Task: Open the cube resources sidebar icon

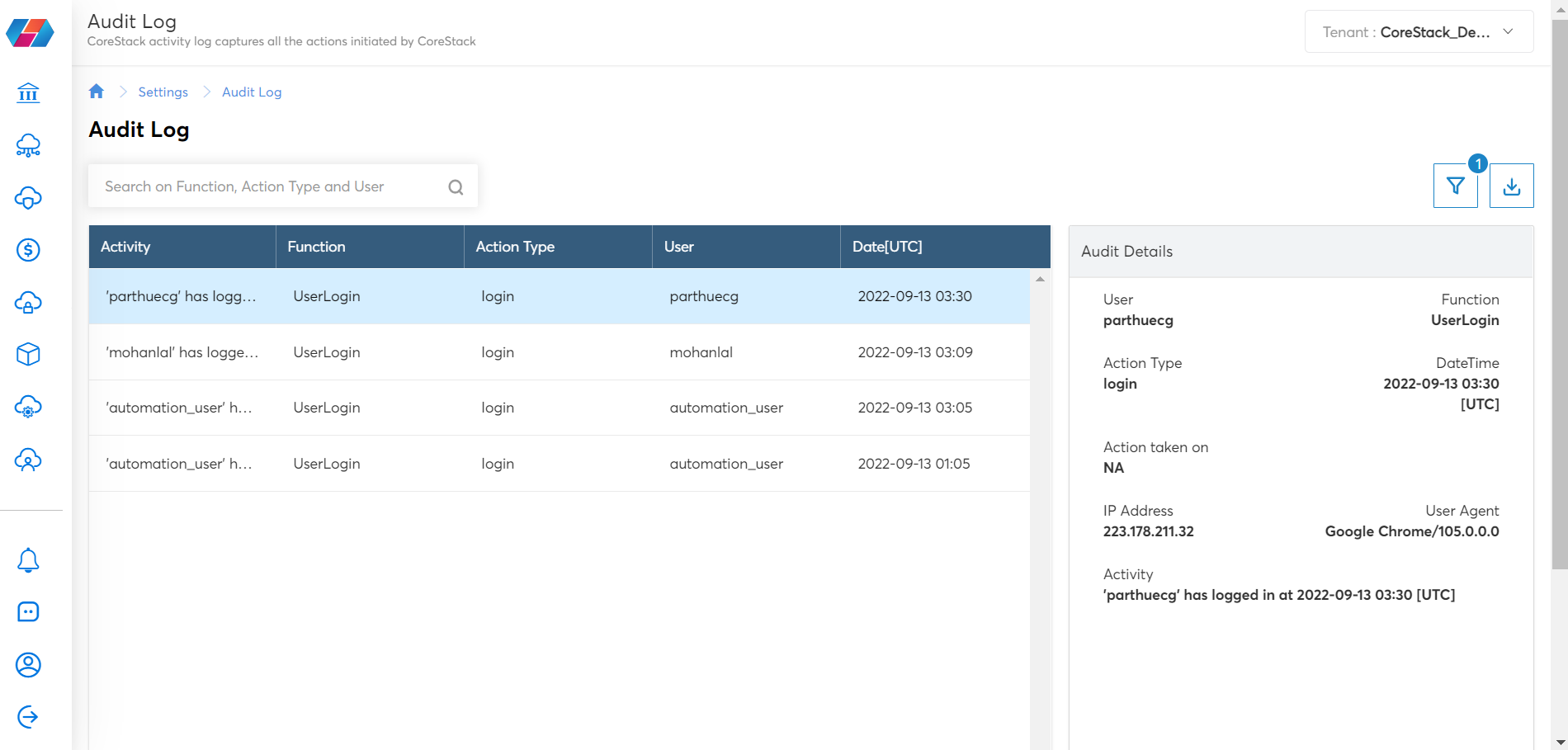Action: pyautogui.click(x=28, y=355)
